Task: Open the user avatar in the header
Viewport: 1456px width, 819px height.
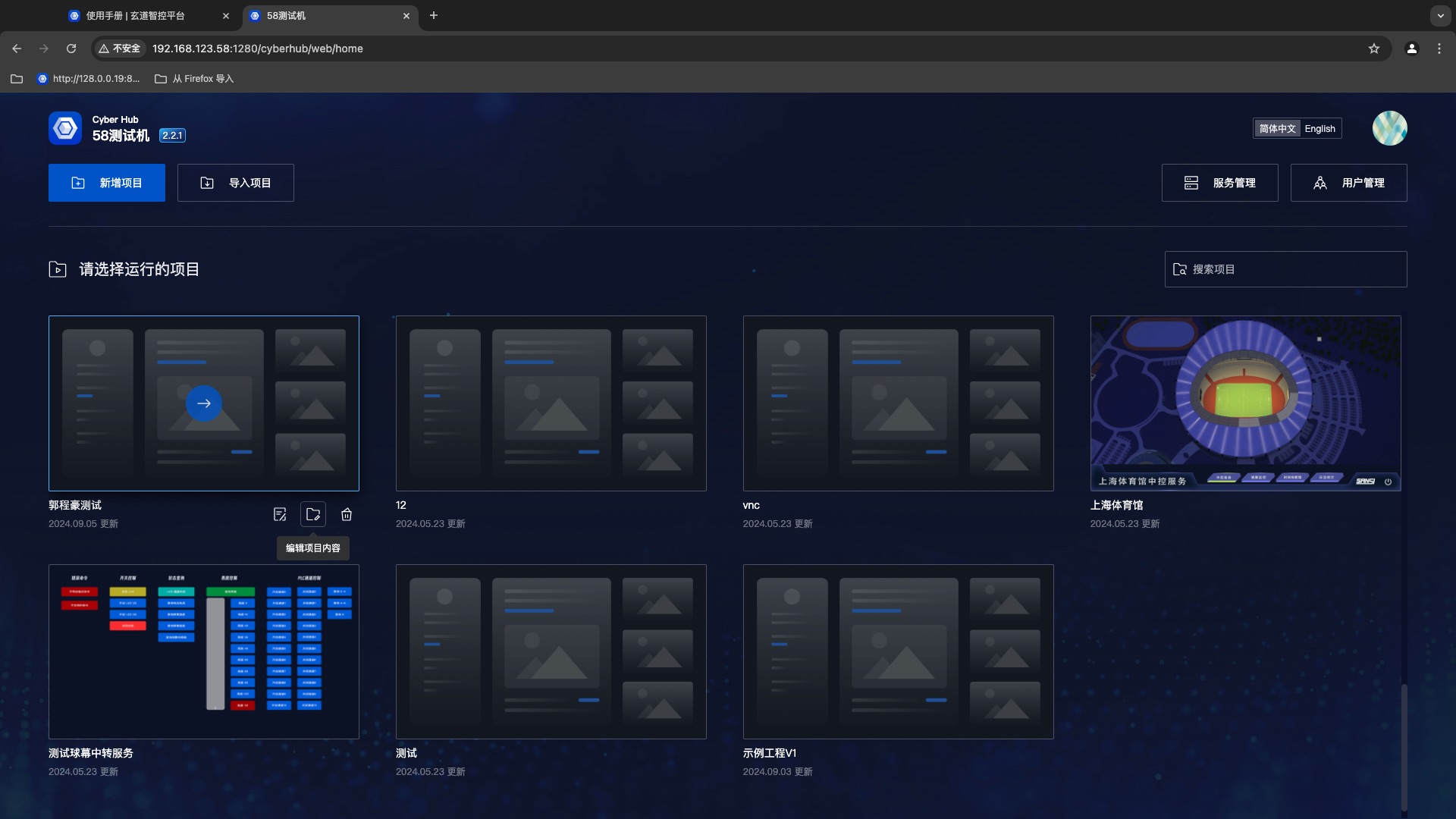Action: coord(1389,128)
